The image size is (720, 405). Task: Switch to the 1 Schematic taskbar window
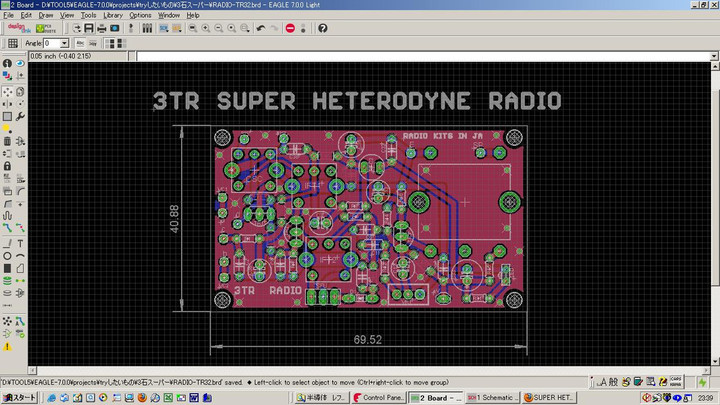tap(493, 398)
